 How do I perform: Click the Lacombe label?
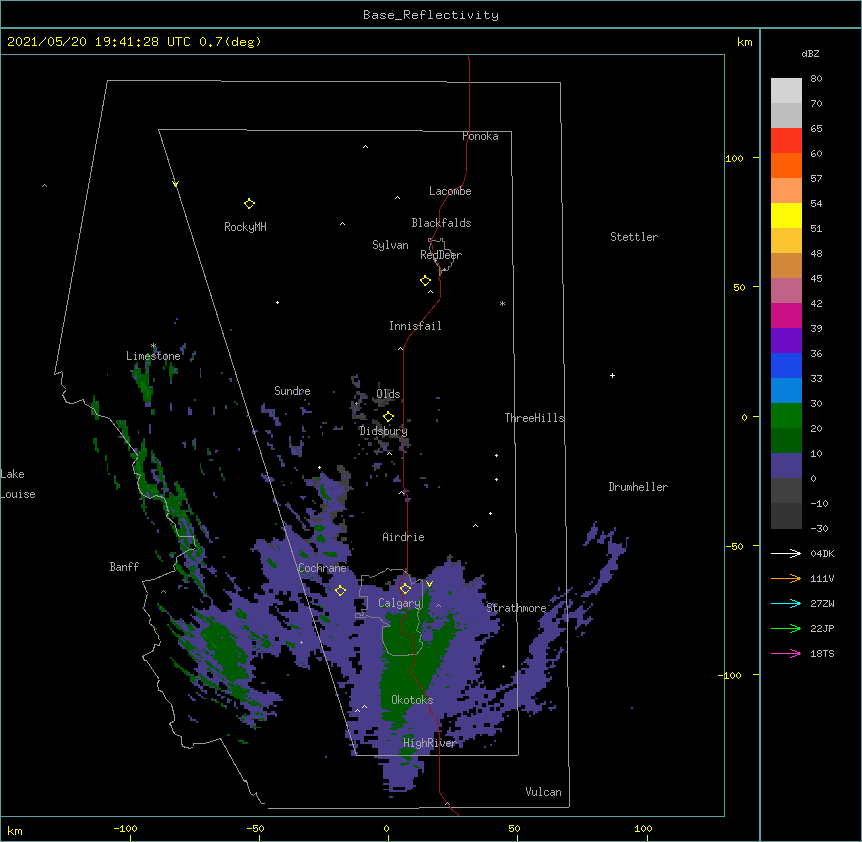coord(450,191)
